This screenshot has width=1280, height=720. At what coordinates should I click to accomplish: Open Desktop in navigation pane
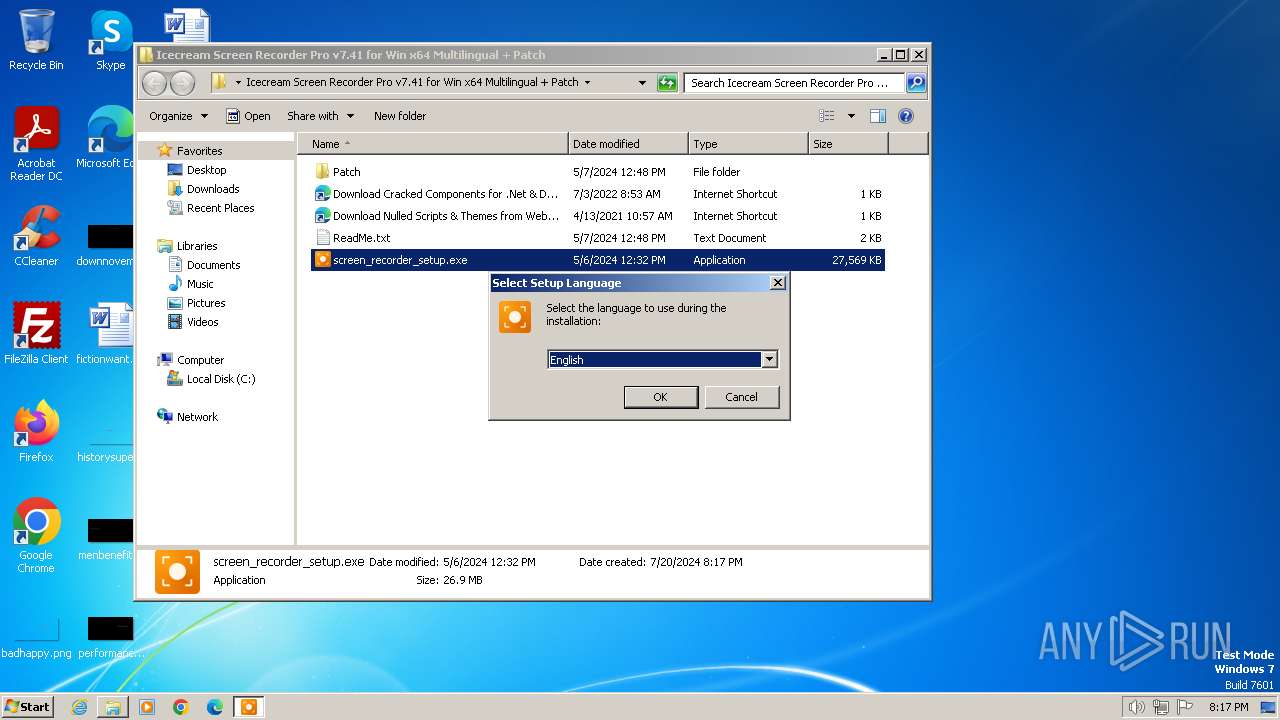pos(206,170)
